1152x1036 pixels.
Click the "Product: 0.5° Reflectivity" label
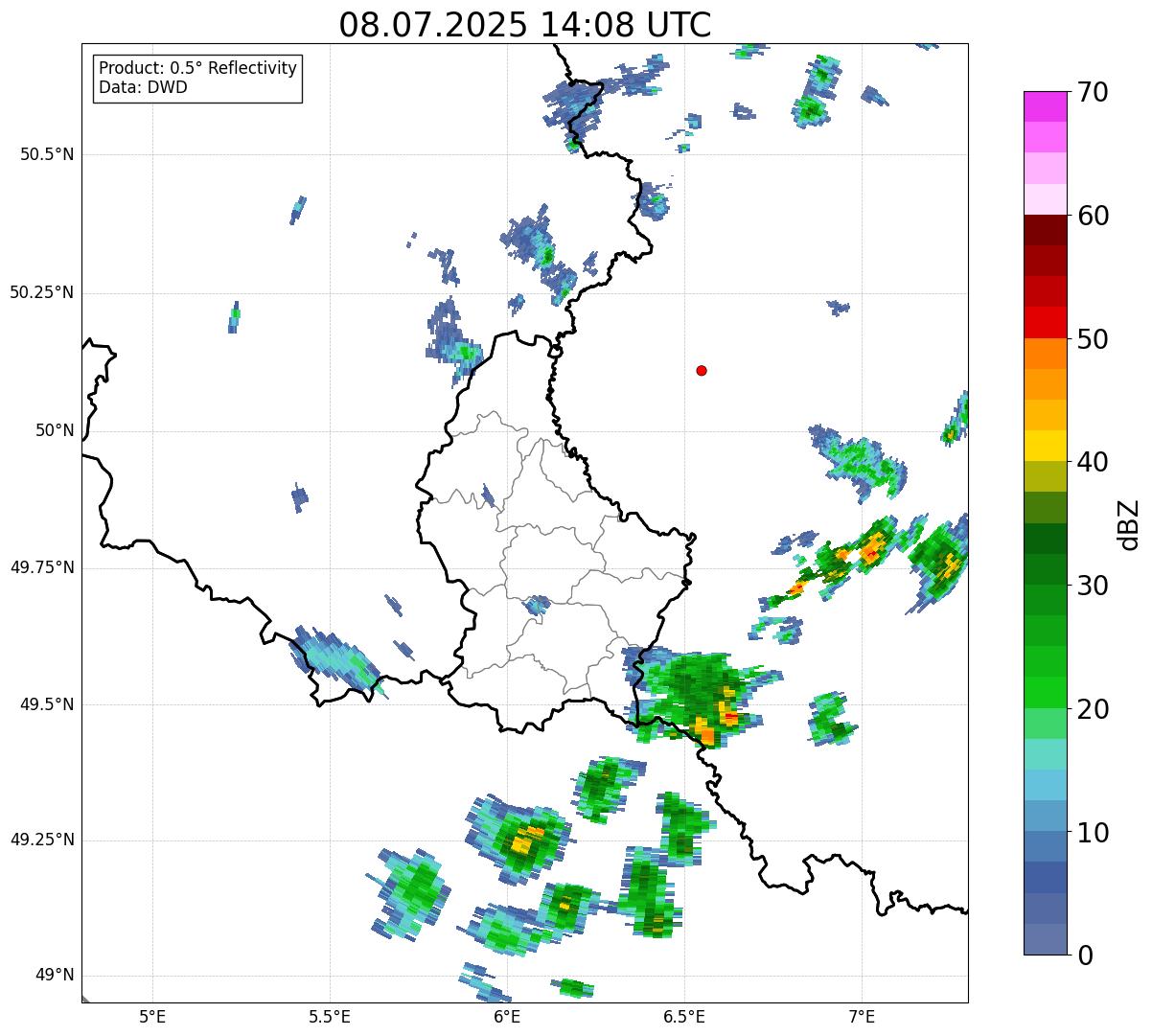click(198, 68)
